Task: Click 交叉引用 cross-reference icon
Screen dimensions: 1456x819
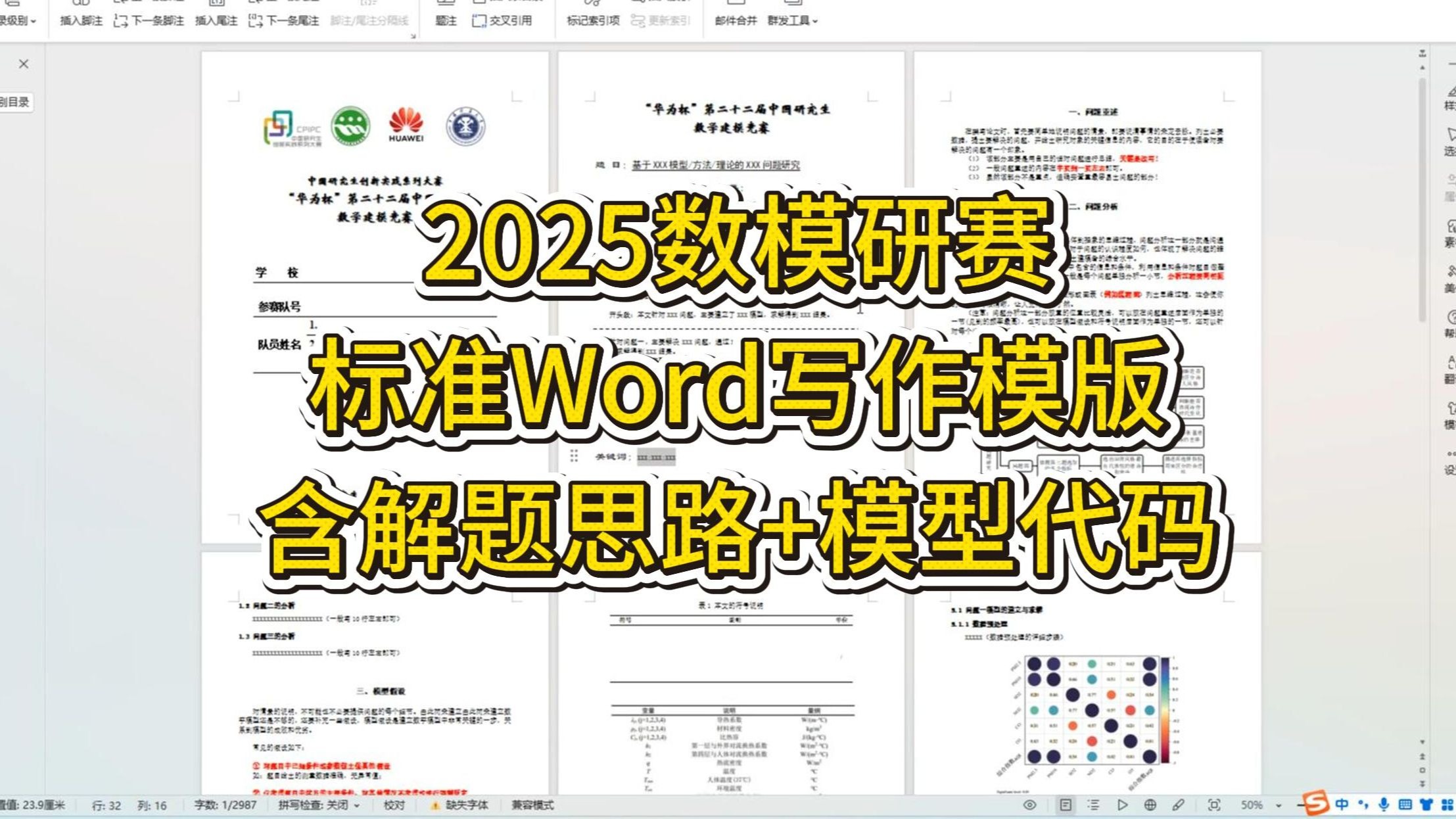Action: point(479,21)
